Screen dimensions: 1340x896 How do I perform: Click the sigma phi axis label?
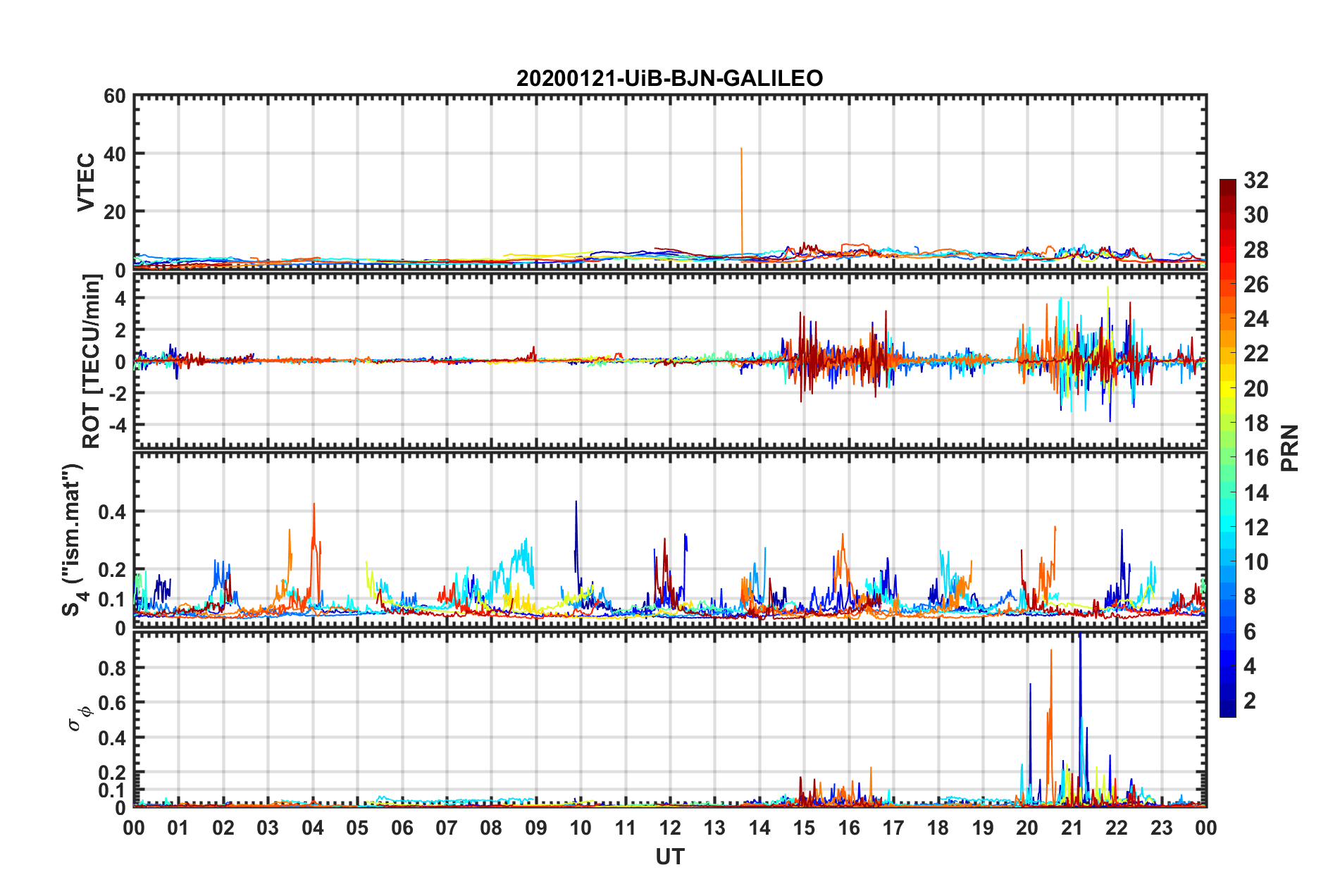point(80,718)
